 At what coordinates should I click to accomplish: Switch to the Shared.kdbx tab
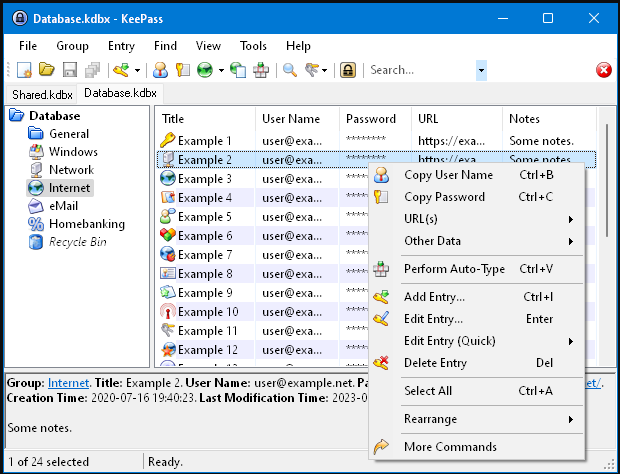[42, 95]
